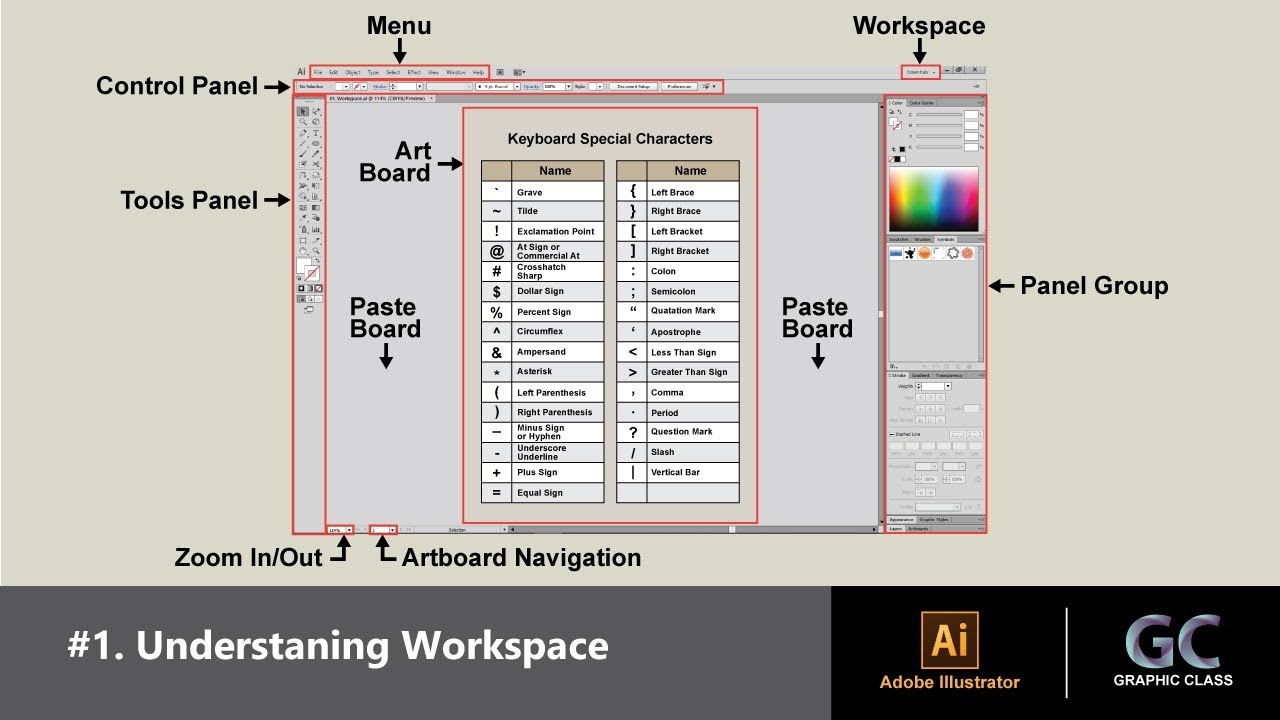Image resolution: width=1280 pixels, height=720 pixels.
Task: Select the Gradient tool
Action: (x=316, y=207)
